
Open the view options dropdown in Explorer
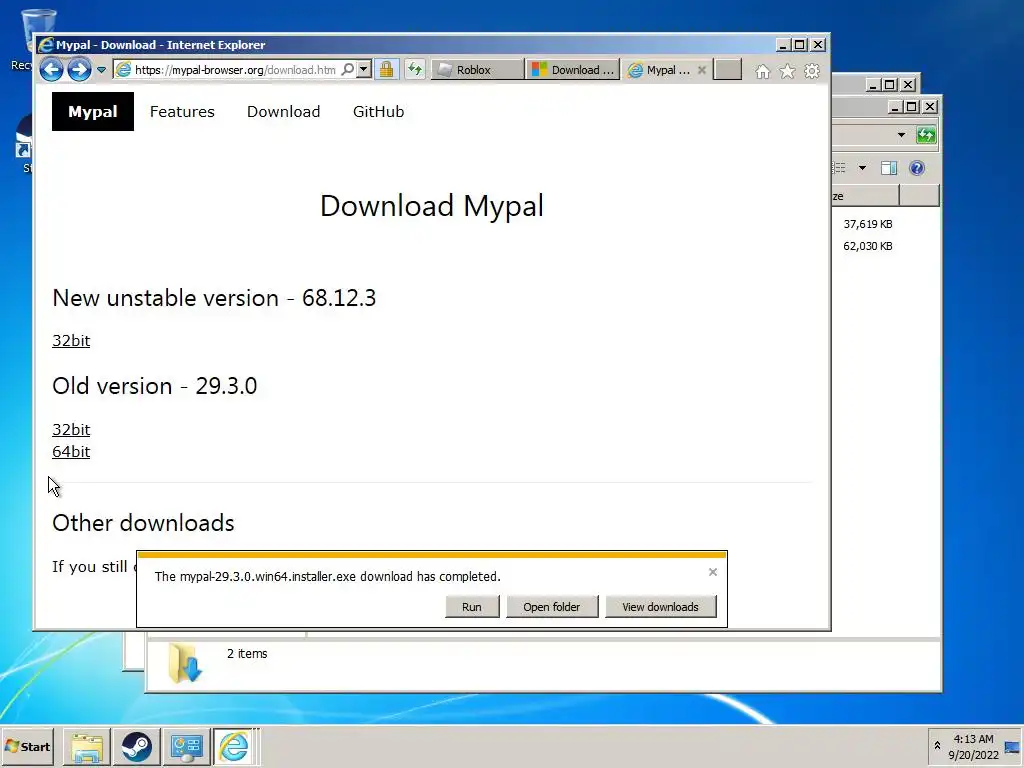pyautogui.click(x=862, y=168)
